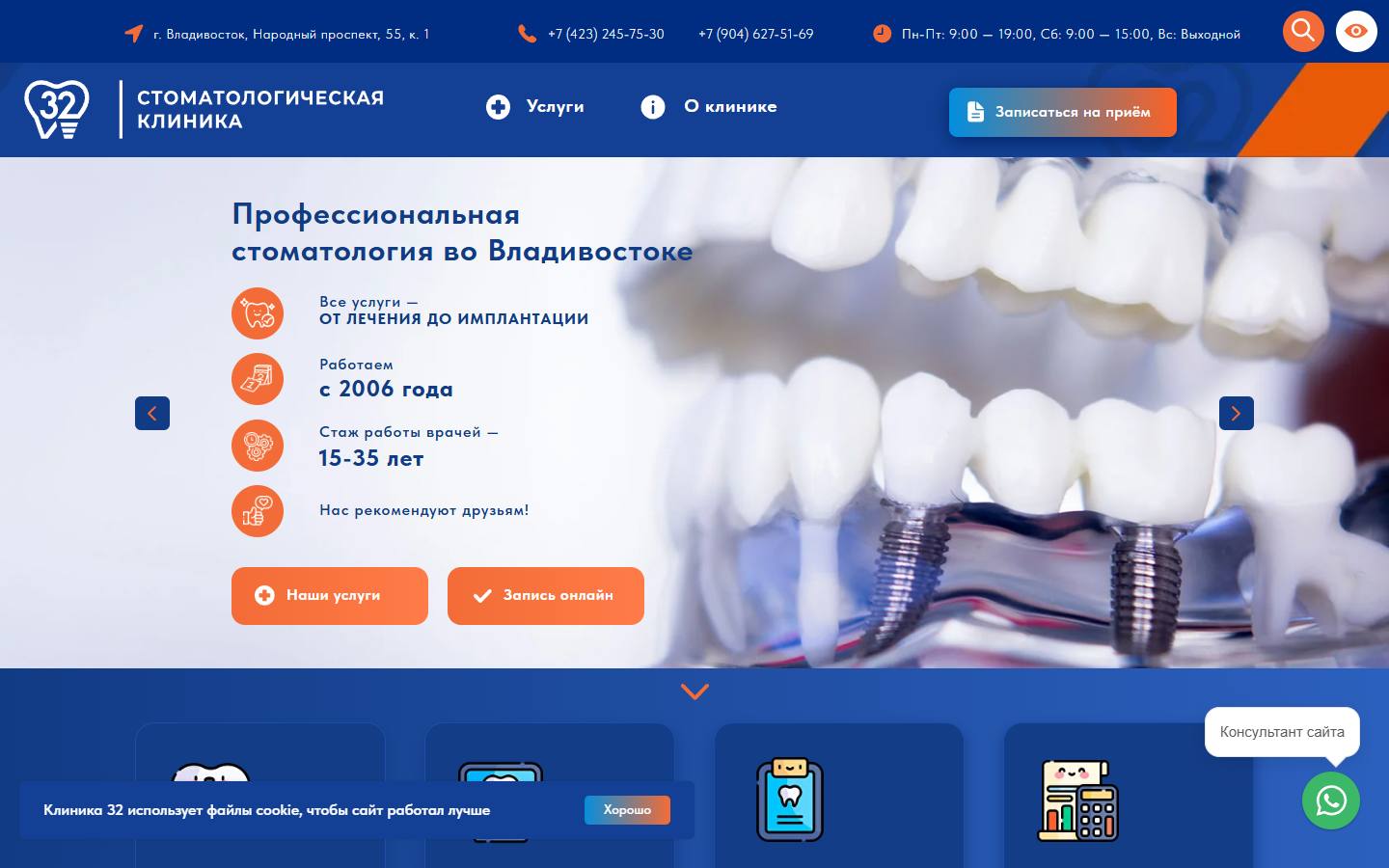This screenshot has width=1389, height=868.
Task: Click the cookie notice text about Клиника 32
Action: tap(267, 810)
